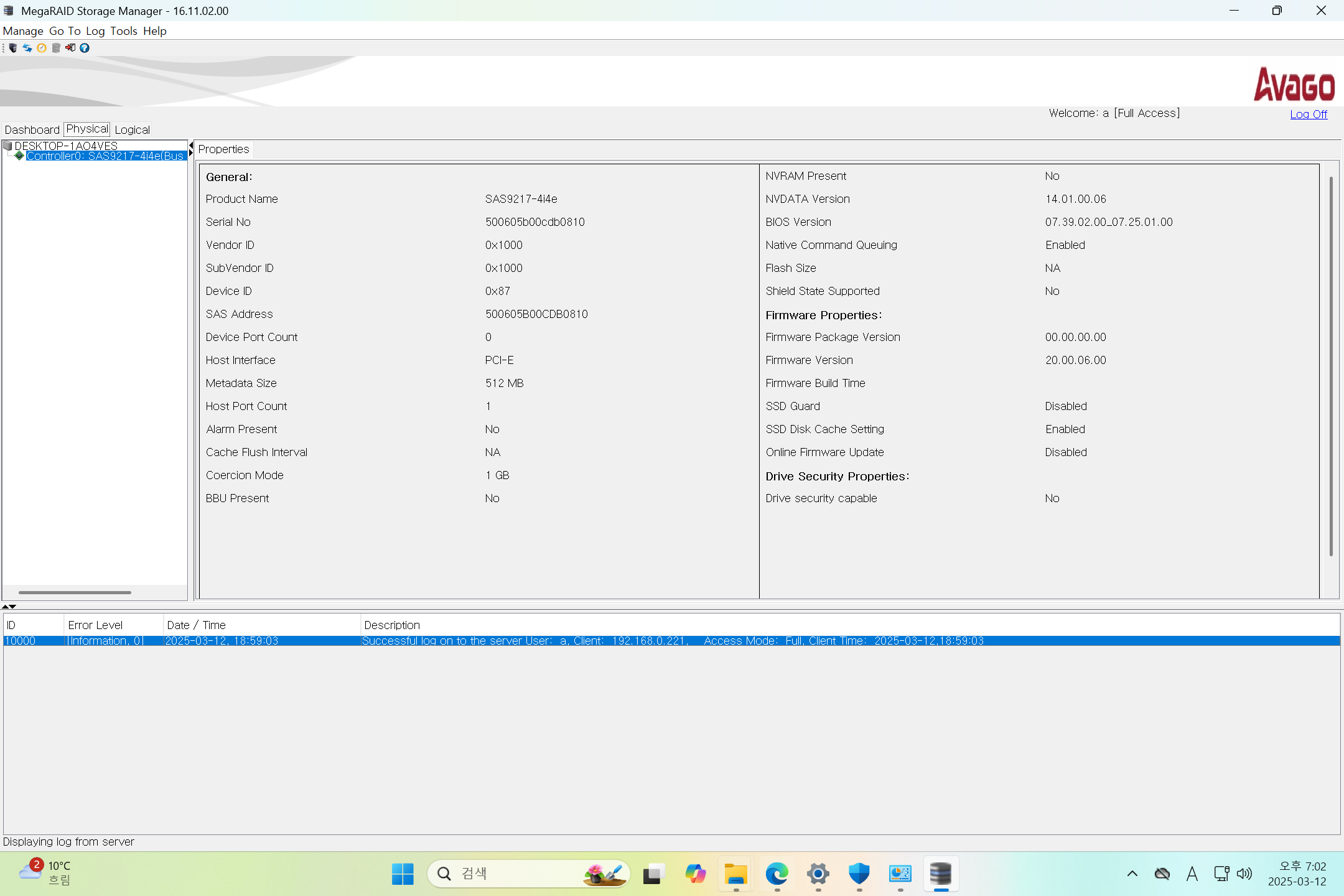Open the Copilot icon on the taskbar

click(694, 874)
